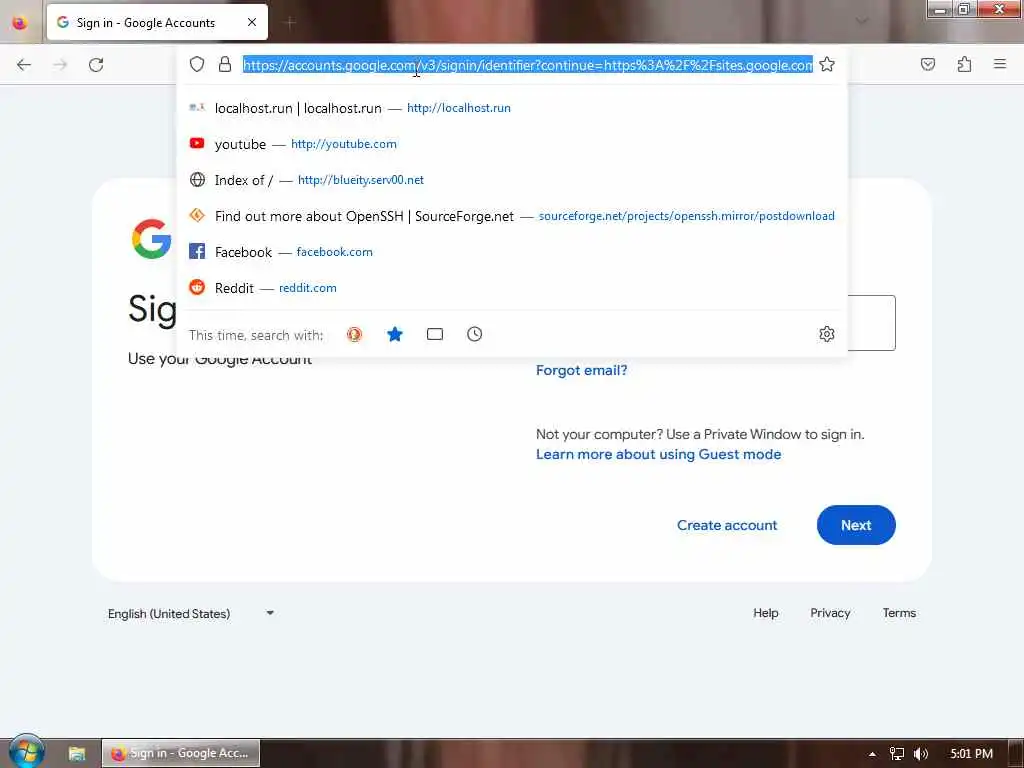Open the tracking protection shield icon
This screenshot has height=768, width=1024.
(197, 64)
